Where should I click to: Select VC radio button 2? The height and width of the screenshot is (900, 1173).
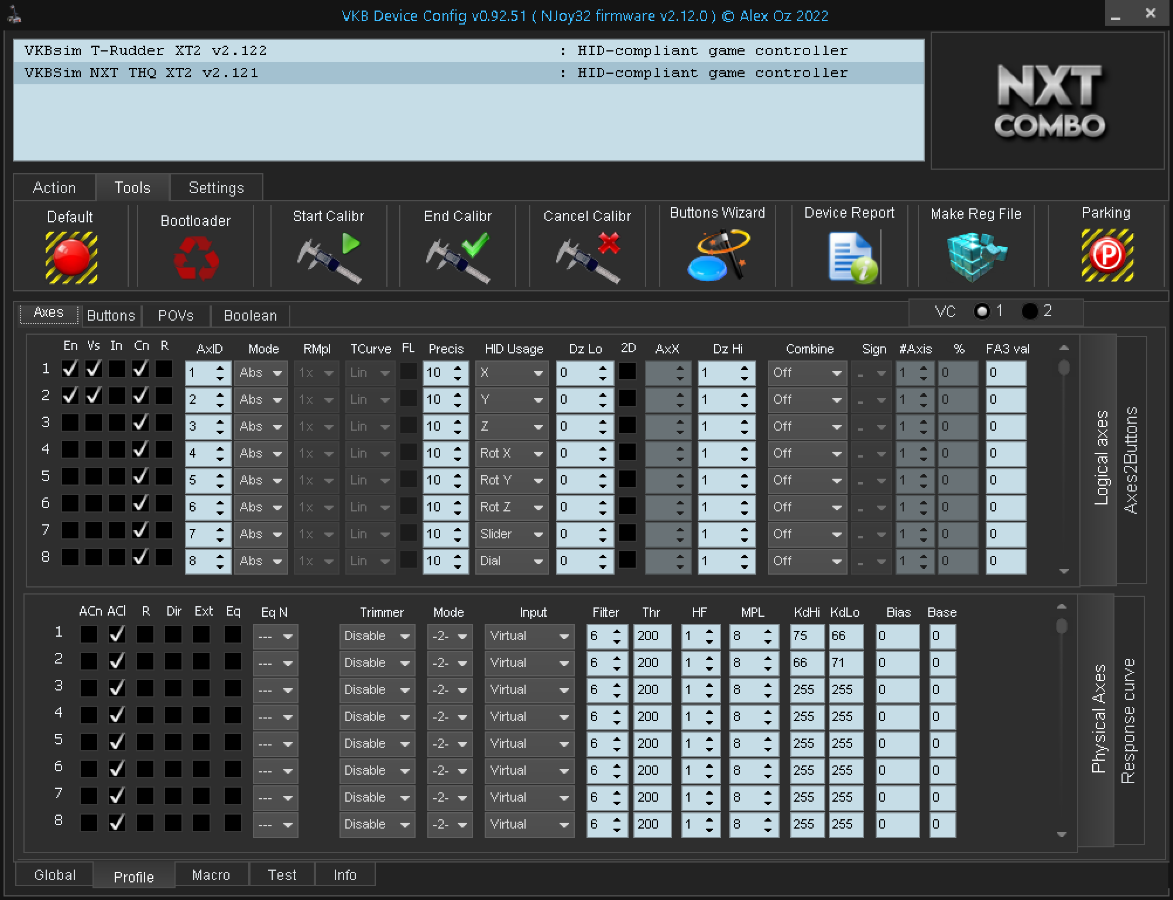[x=1030, y=311]
